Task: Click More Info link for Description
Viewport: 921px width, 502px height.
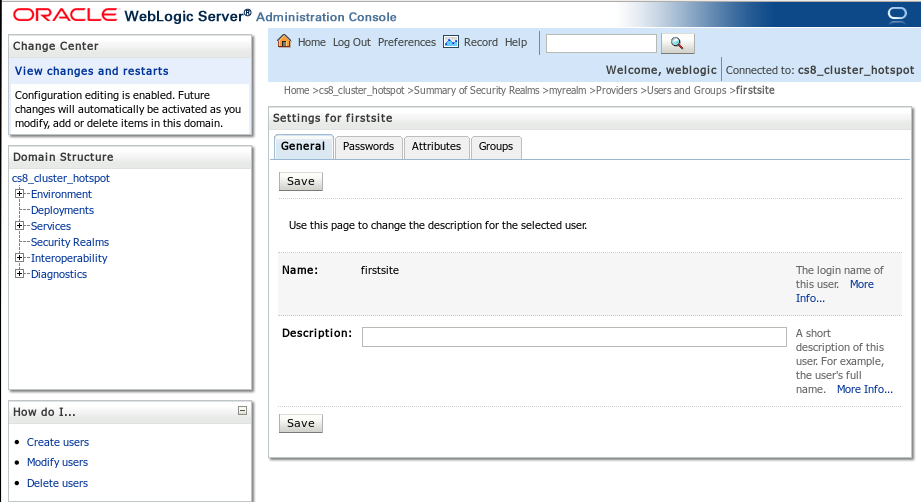Action: point(865,389)
